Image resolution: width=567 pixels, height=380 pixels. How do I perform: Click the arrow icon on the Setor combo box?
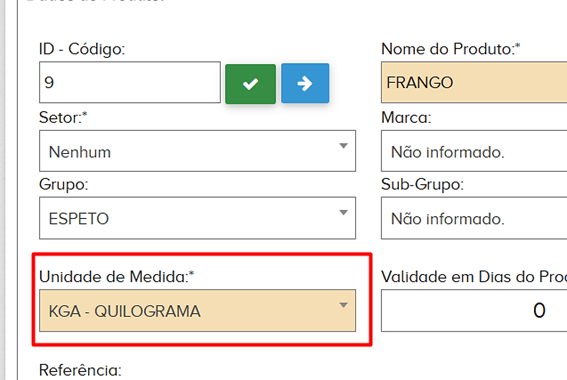[x=343, y=146]
